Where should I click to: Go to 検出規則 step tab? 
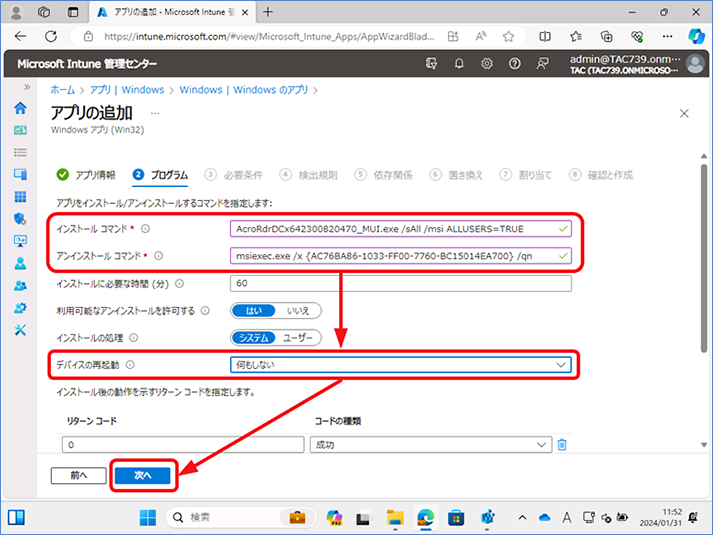(309, 175)
